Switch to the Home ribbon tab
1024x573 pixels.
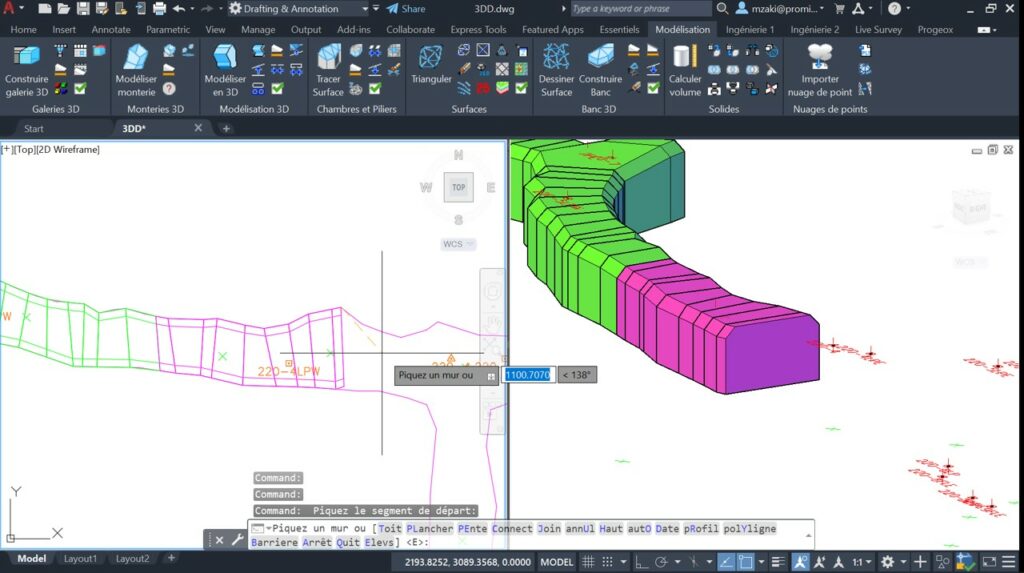point(24,29)
